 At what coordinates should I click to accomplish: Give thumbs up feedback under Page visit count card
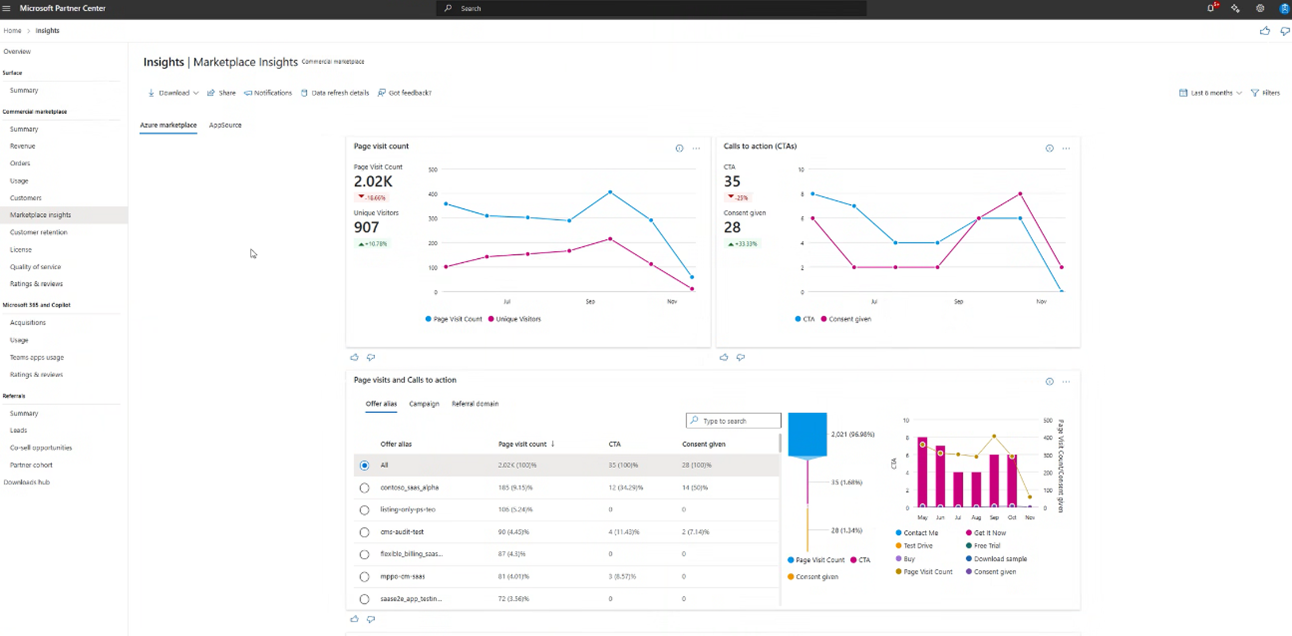pyautogui.click(x=354, y=357)
